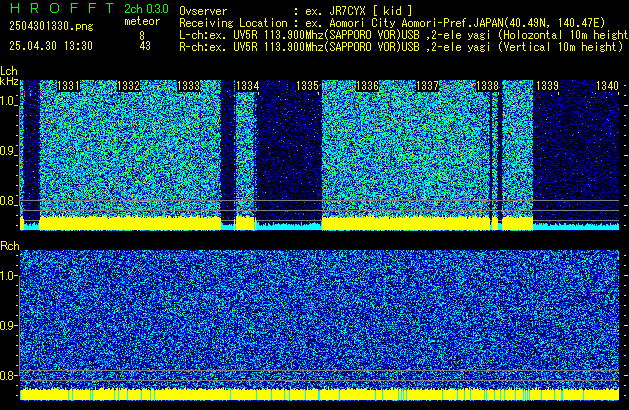629x410 pixels.
Task: Click the Rch 1.0 axis label
Action: tap(8, 276)
